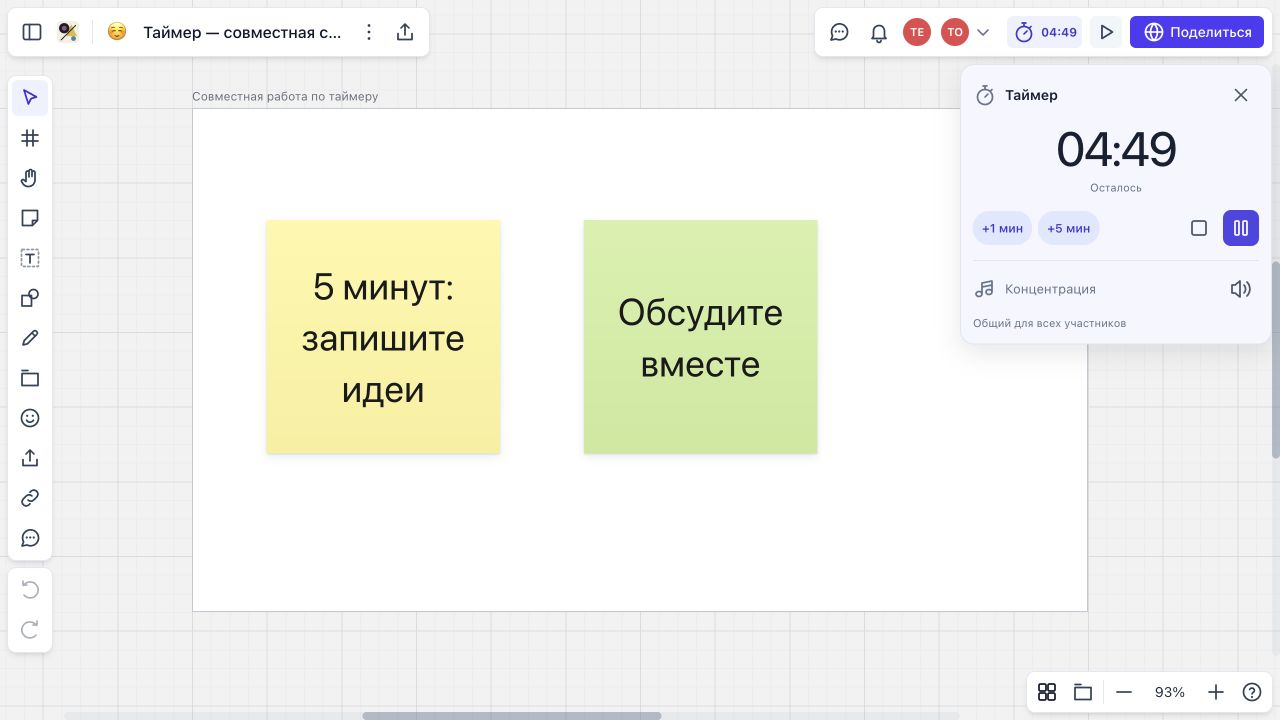This screenshot has width=1280, height=720.
Task: Toggle the timer sound speaker icon
Action: tap(1241, 289)
